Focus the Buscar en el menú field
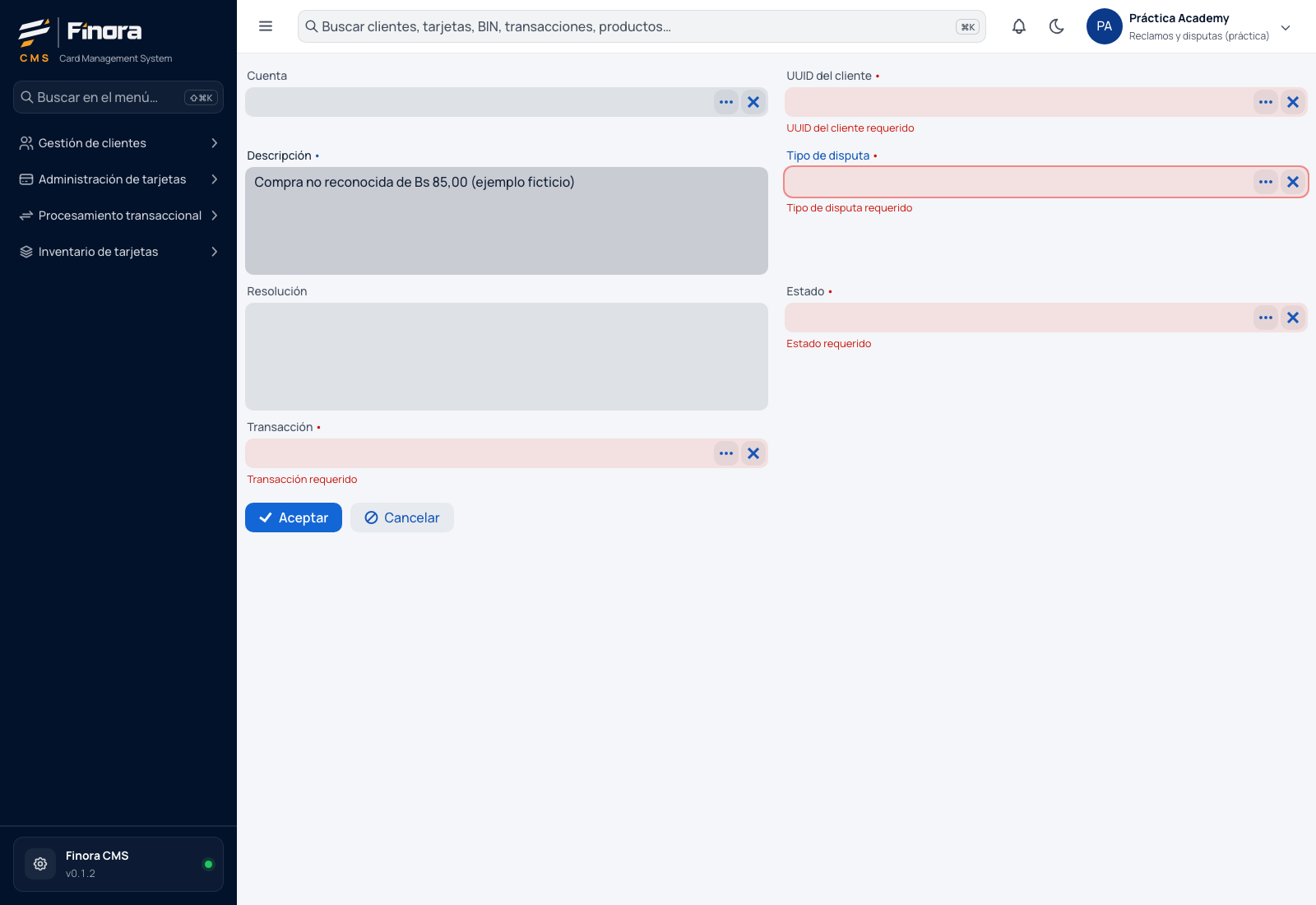 point(118,97)
